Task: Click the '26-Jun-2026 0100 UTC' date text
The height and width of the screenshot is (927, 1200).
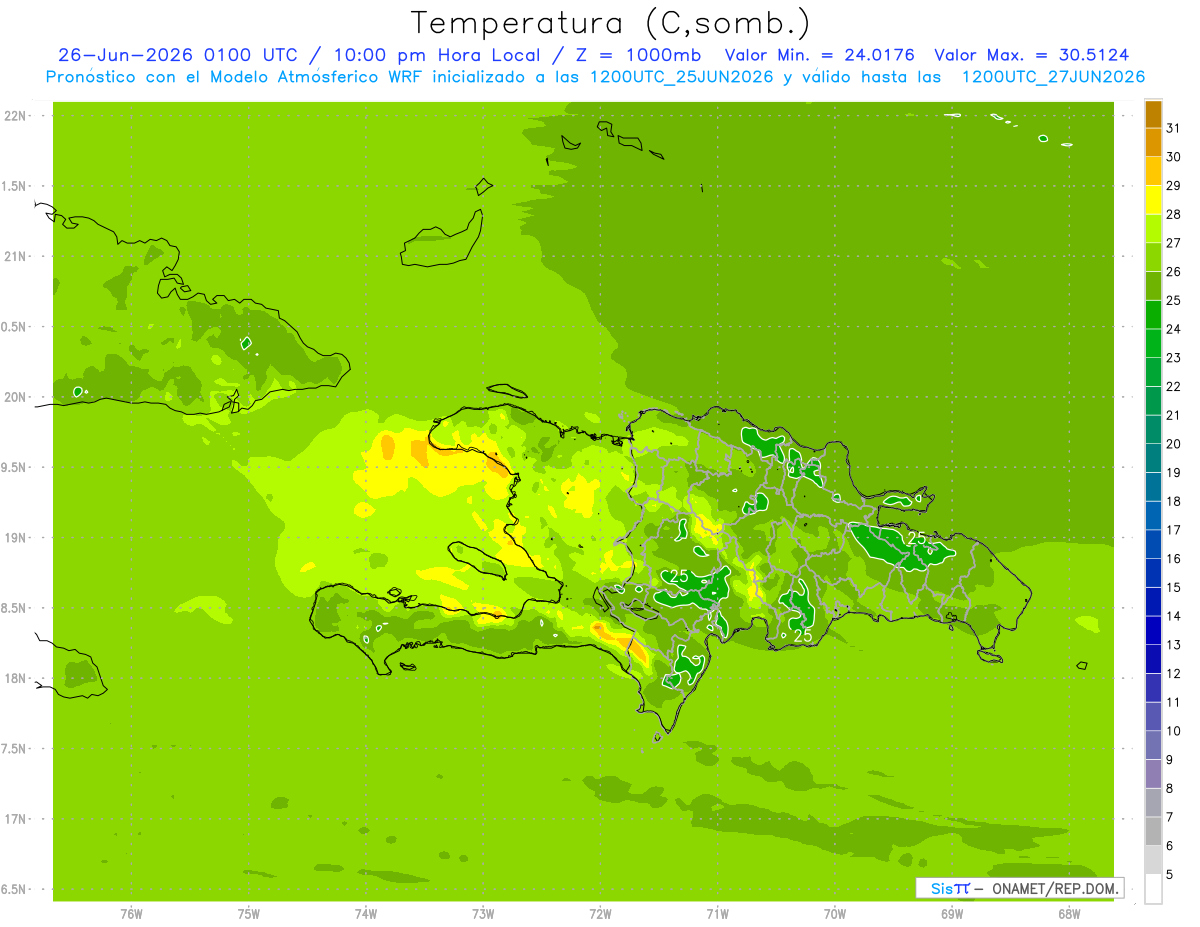Action: point(179,55)
